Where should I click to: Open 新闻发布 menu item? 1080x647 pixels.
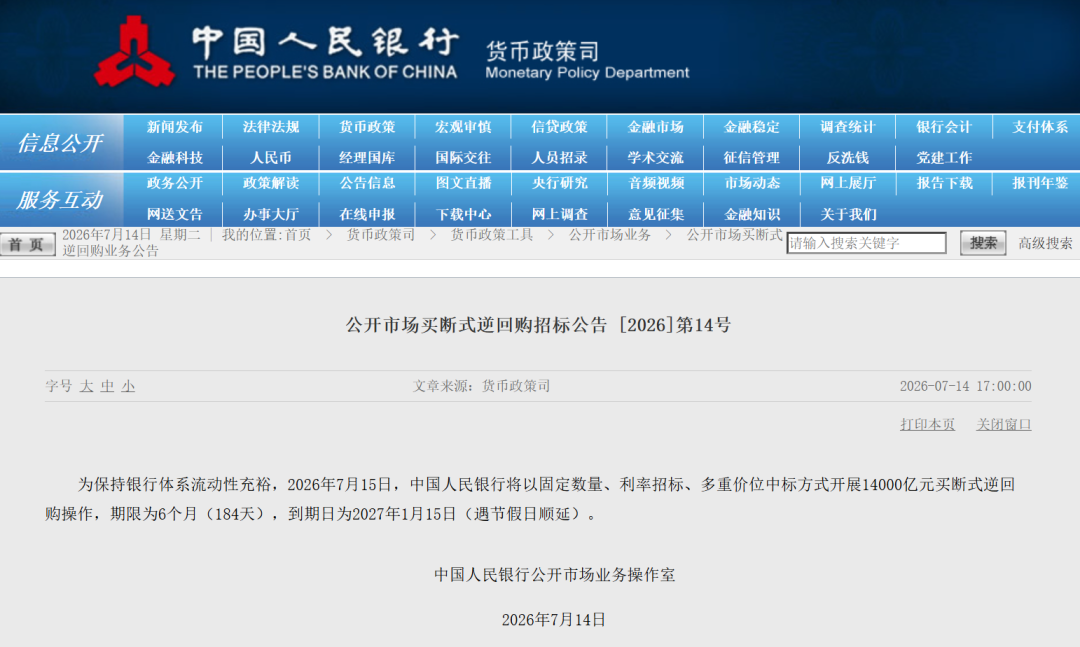[174, 127]
